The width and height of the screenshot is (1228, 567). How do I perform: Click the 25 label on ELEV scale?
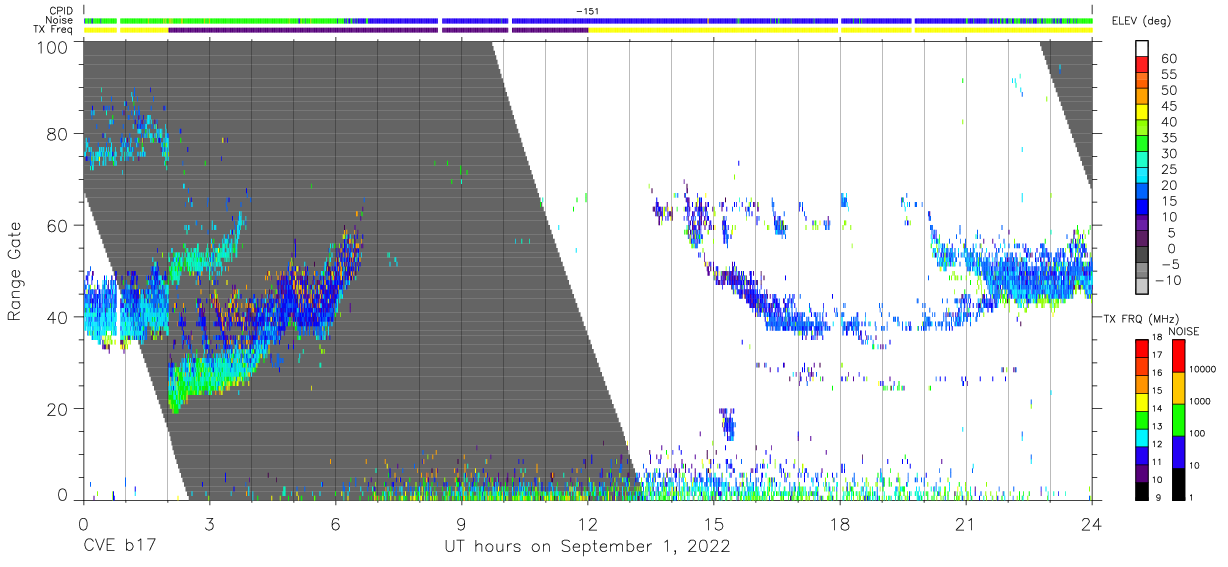[x=1167, y=169]
